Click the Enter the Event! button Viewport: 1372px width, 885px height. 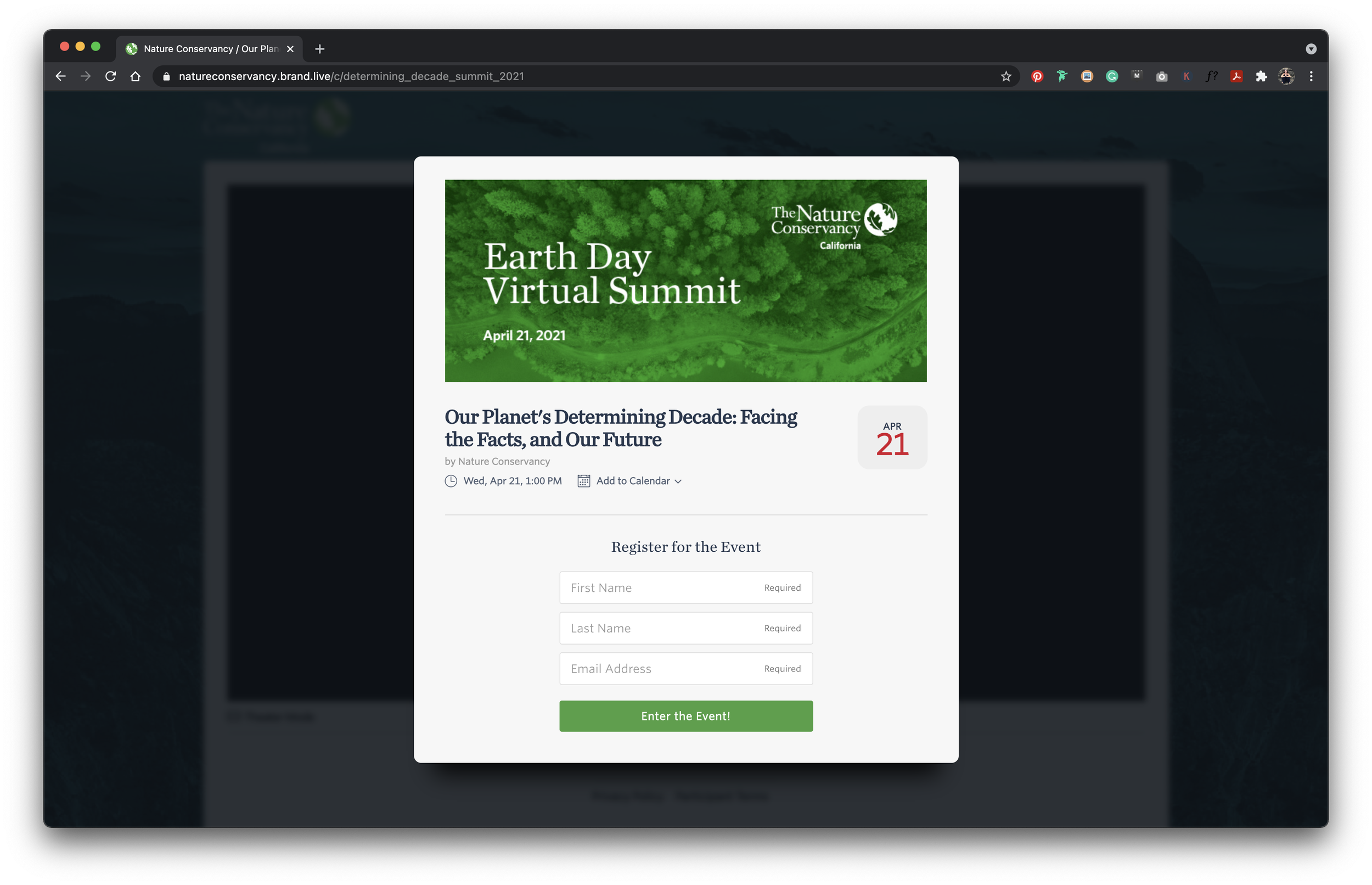(685, 716)
